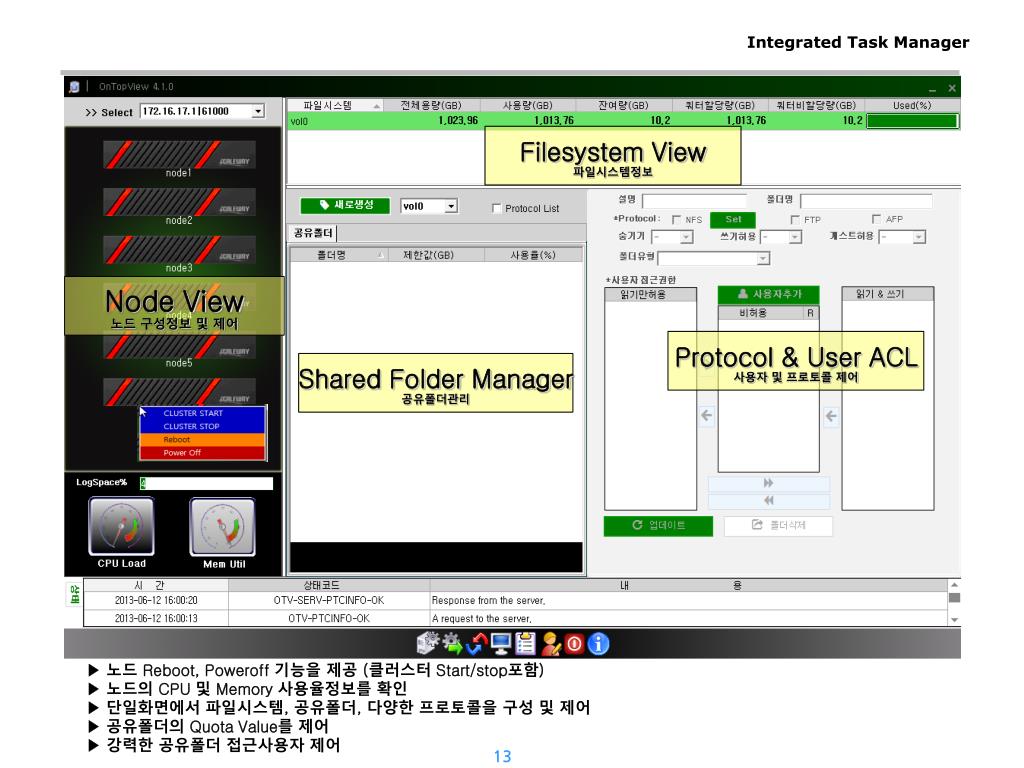
Task: Open the clipboard checklist icon
Action: (525, 644)
